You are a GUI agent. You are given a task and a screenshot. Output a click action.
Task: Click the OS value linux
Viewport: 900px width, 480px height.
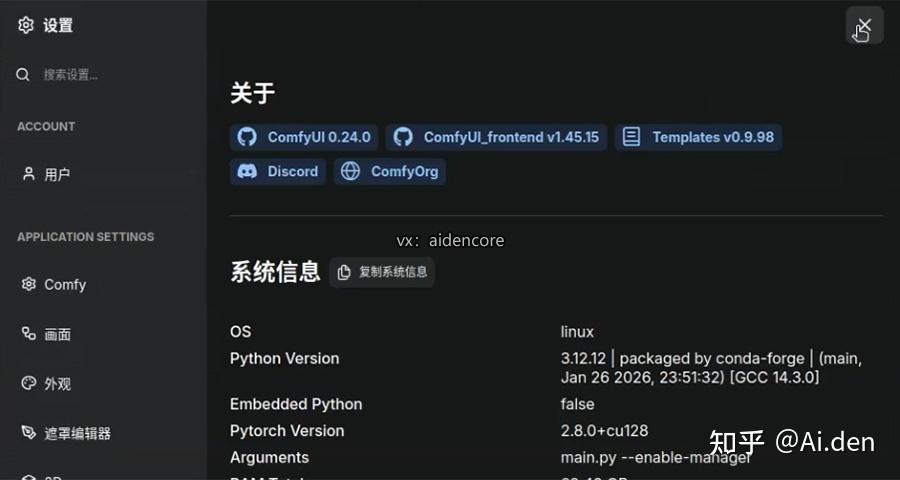[x=577, y=332]
